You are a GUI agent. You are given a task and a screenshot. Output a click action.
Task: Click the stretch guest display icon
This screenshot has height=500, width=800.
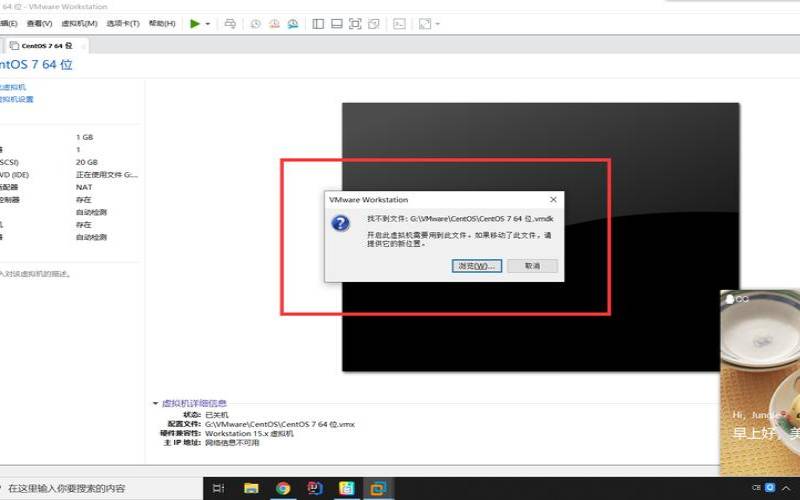424,23
